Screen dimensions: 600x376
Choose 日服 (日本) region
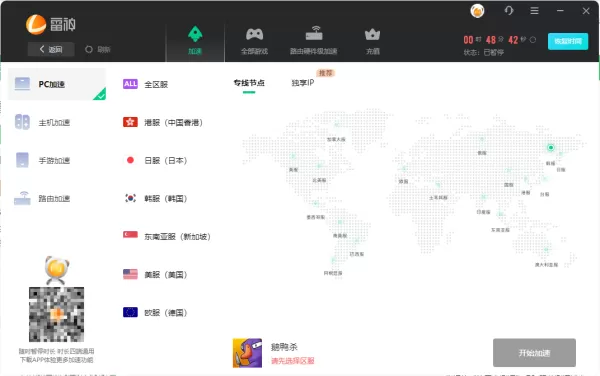(x=155, y=160)
